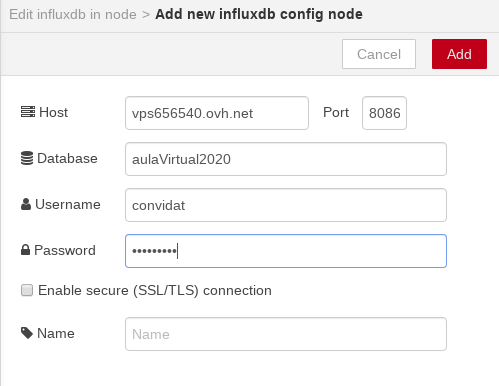Image resolution: width=499 pixels, height=386 pixels.
Task: Click the Host server icon
Action: point(28,112)
